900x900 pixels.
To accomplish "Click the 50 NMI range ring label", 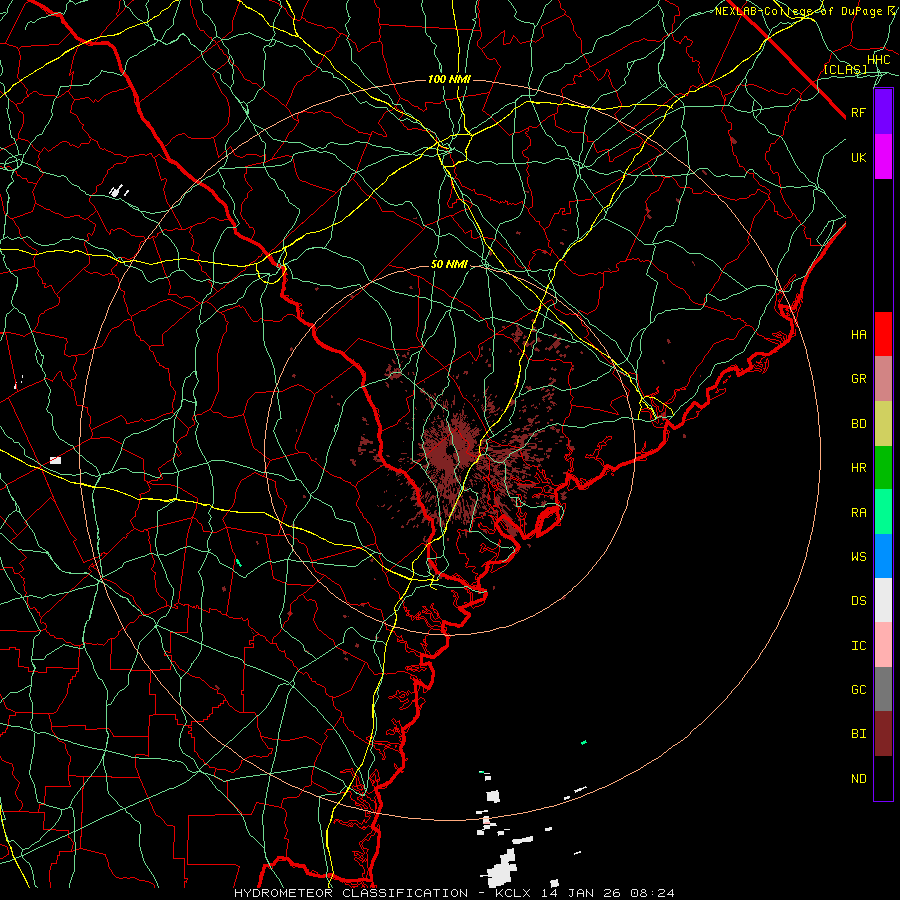I will point(449,264).
